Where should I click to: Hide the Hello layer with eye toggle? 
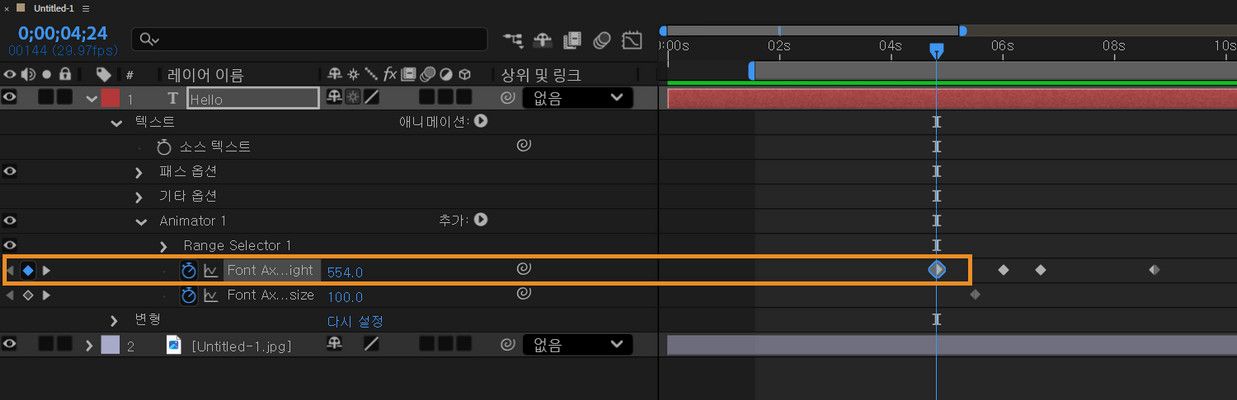[10, 98]
